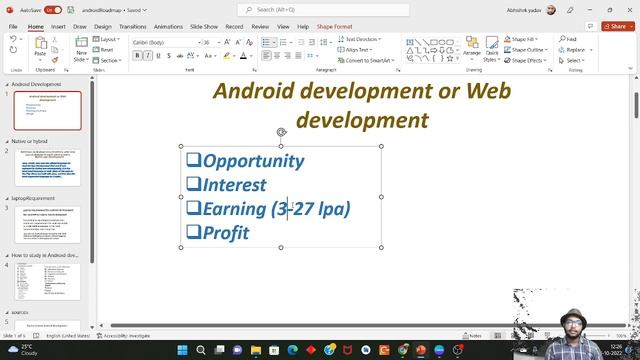Open the Shape Format tab
Screen dimensions: 640x360
click(x=334, y=27)
